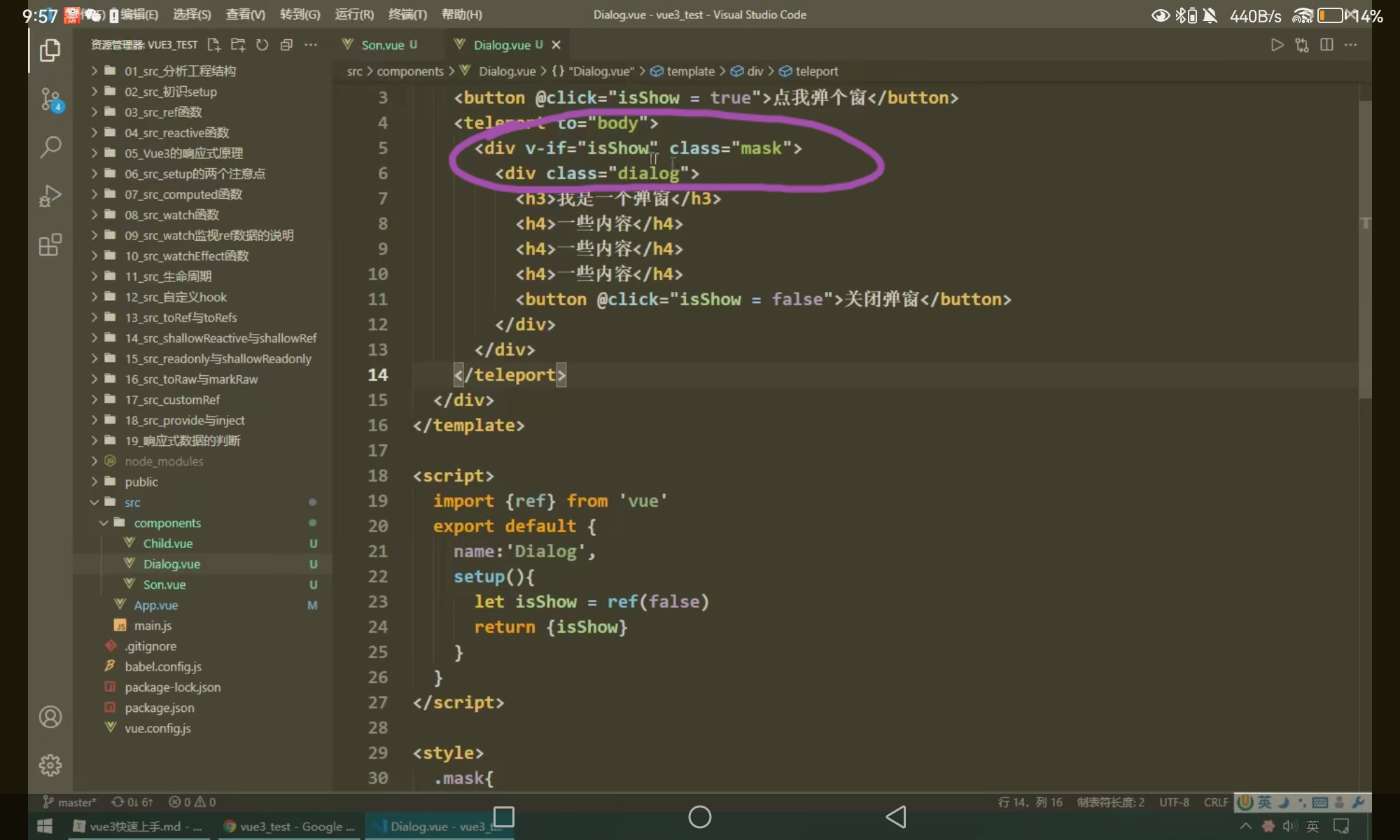Click New File icon in explorer header
The height and width of the screenshot is (840, 1400).
214,45
